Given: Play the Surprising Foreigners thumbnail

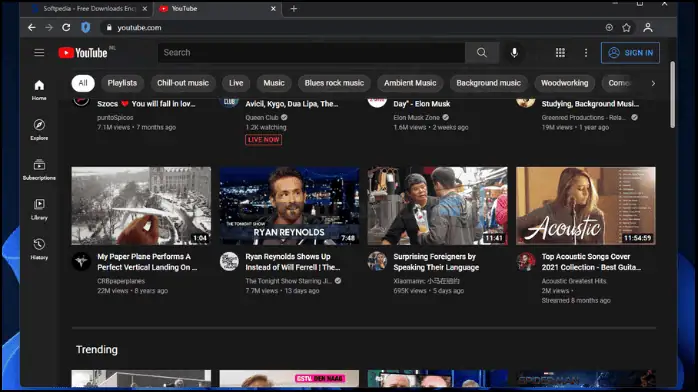Looking at the screenshot, I should [438, 206].
